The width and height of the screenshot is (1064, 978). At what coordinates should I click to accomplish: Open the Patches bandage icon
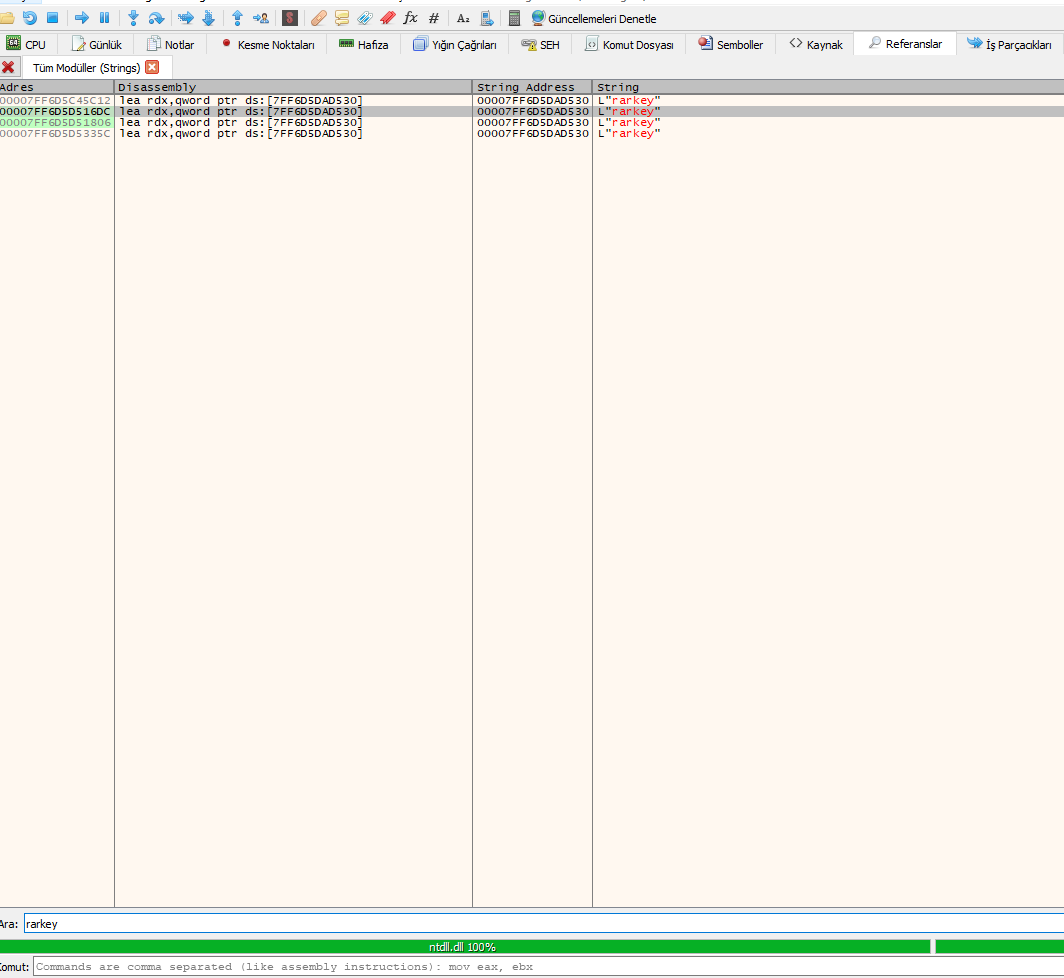(318, 18)
